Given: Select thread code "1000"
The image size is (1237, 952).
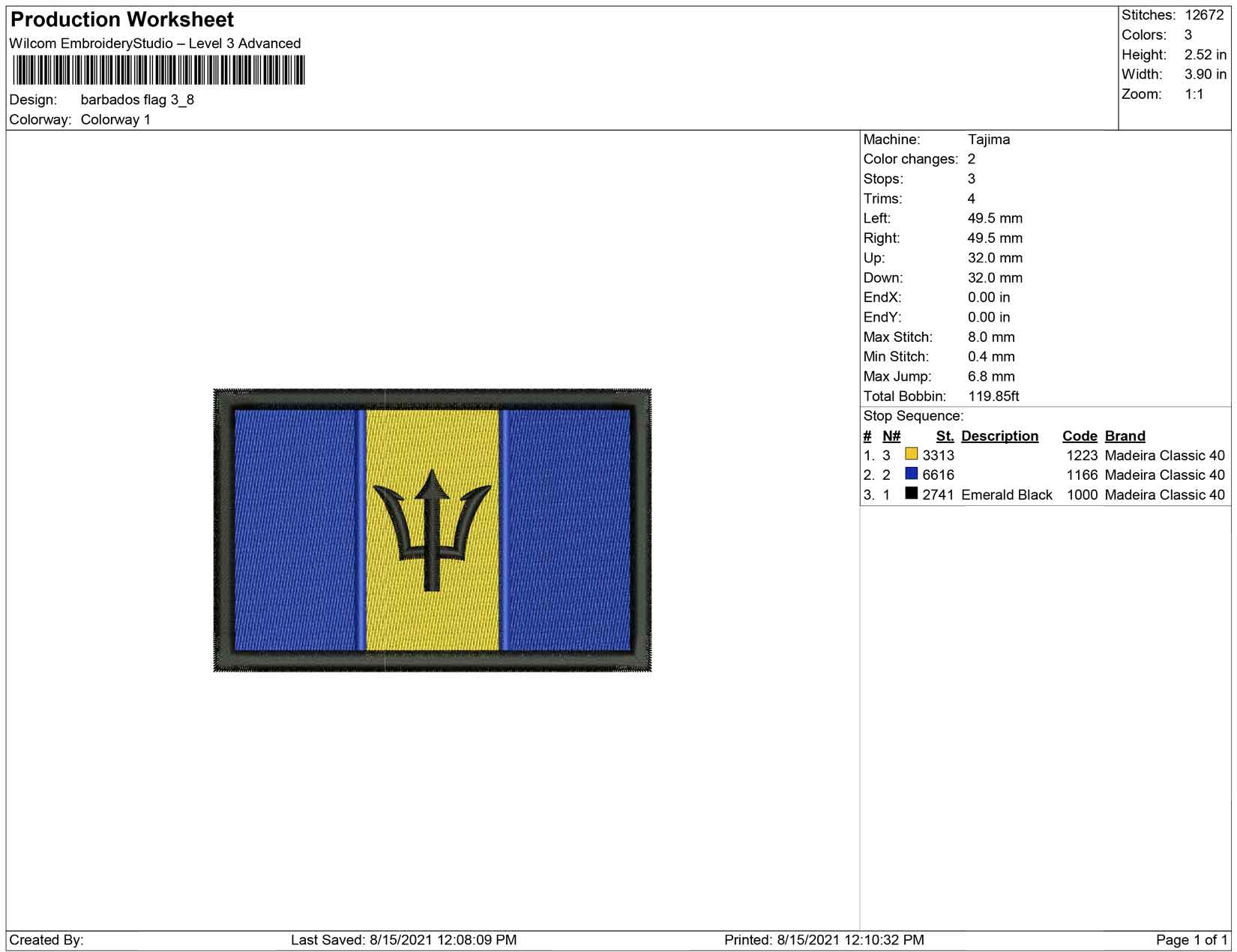Looking at the screenshot, I should click(x=1082, y=495).
